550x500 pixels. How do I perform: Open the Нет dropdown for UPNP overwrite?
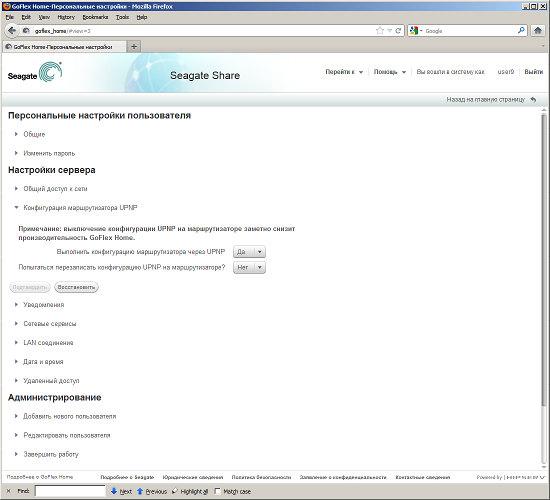pyautogui.click(x=249, y=267)
